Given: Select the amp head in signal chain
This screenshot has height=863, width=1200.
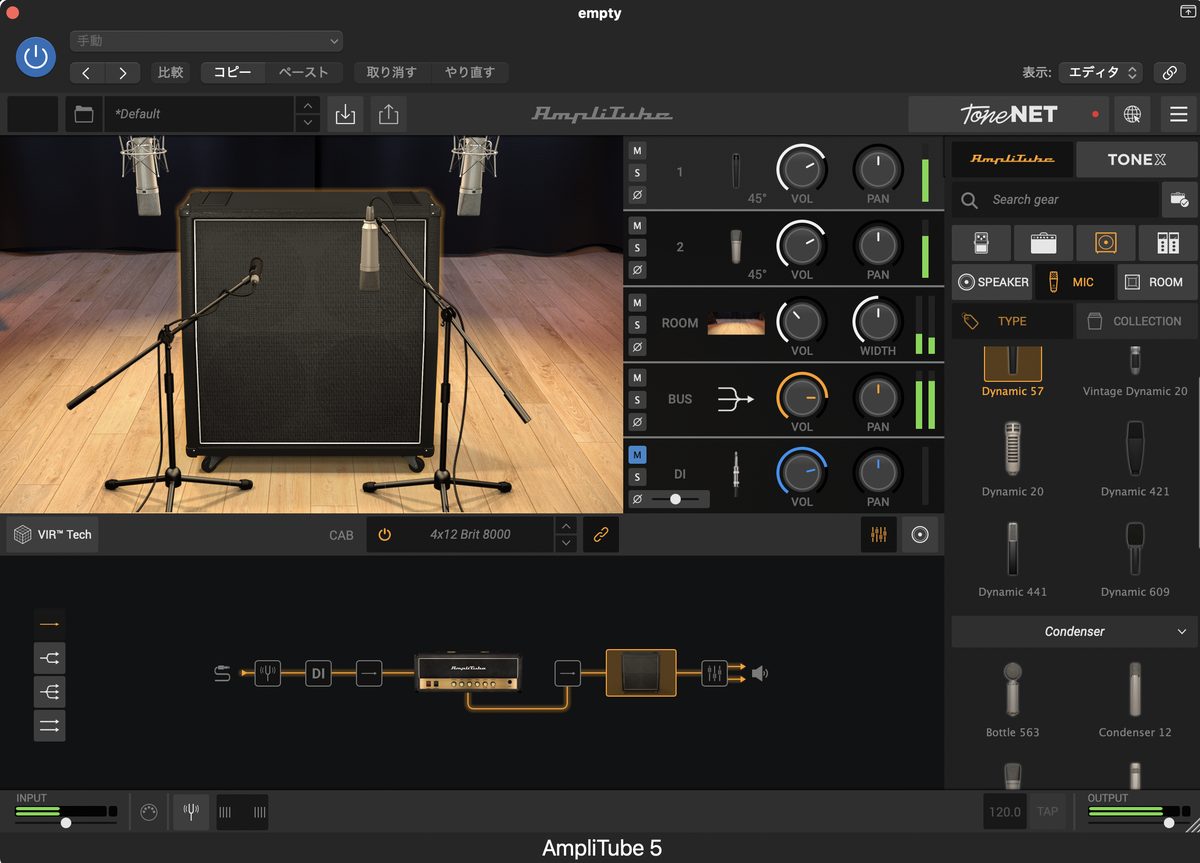Looking at the screenshot, I should (x=468, y=673).
